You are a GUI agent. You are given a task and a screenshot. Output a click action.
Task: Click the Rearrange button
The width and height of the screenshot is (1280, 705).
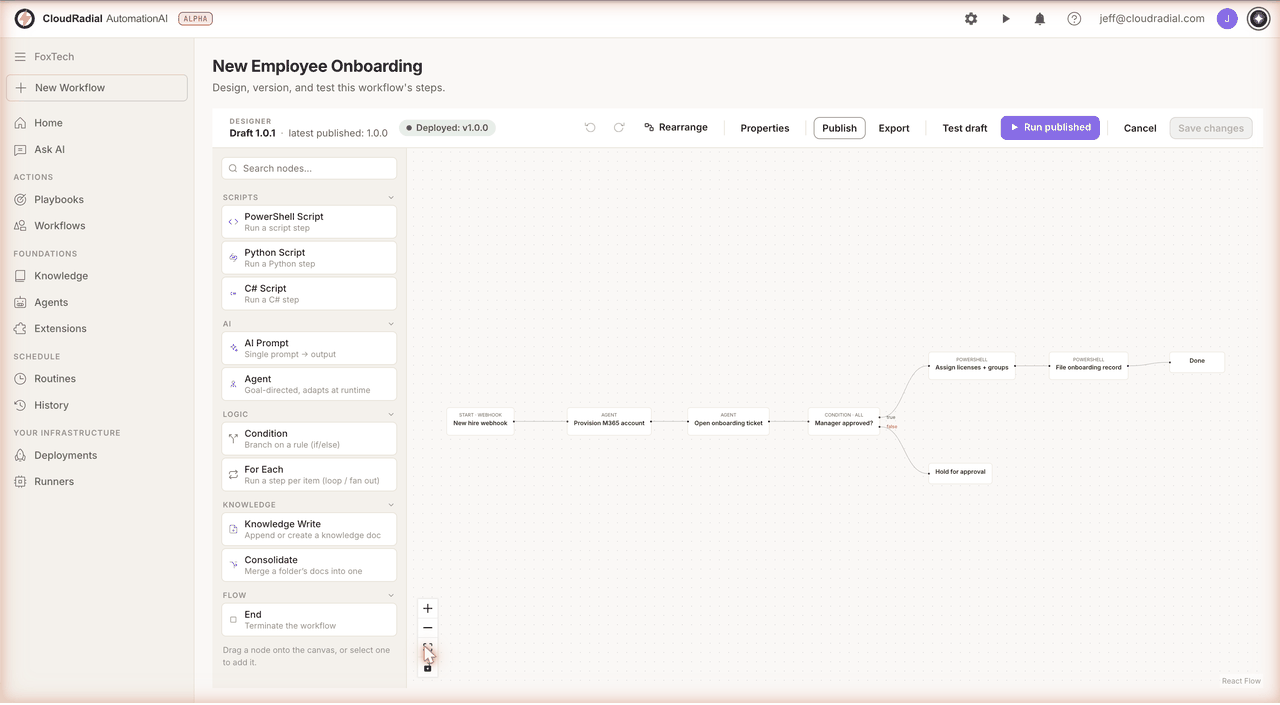[676, 128]
